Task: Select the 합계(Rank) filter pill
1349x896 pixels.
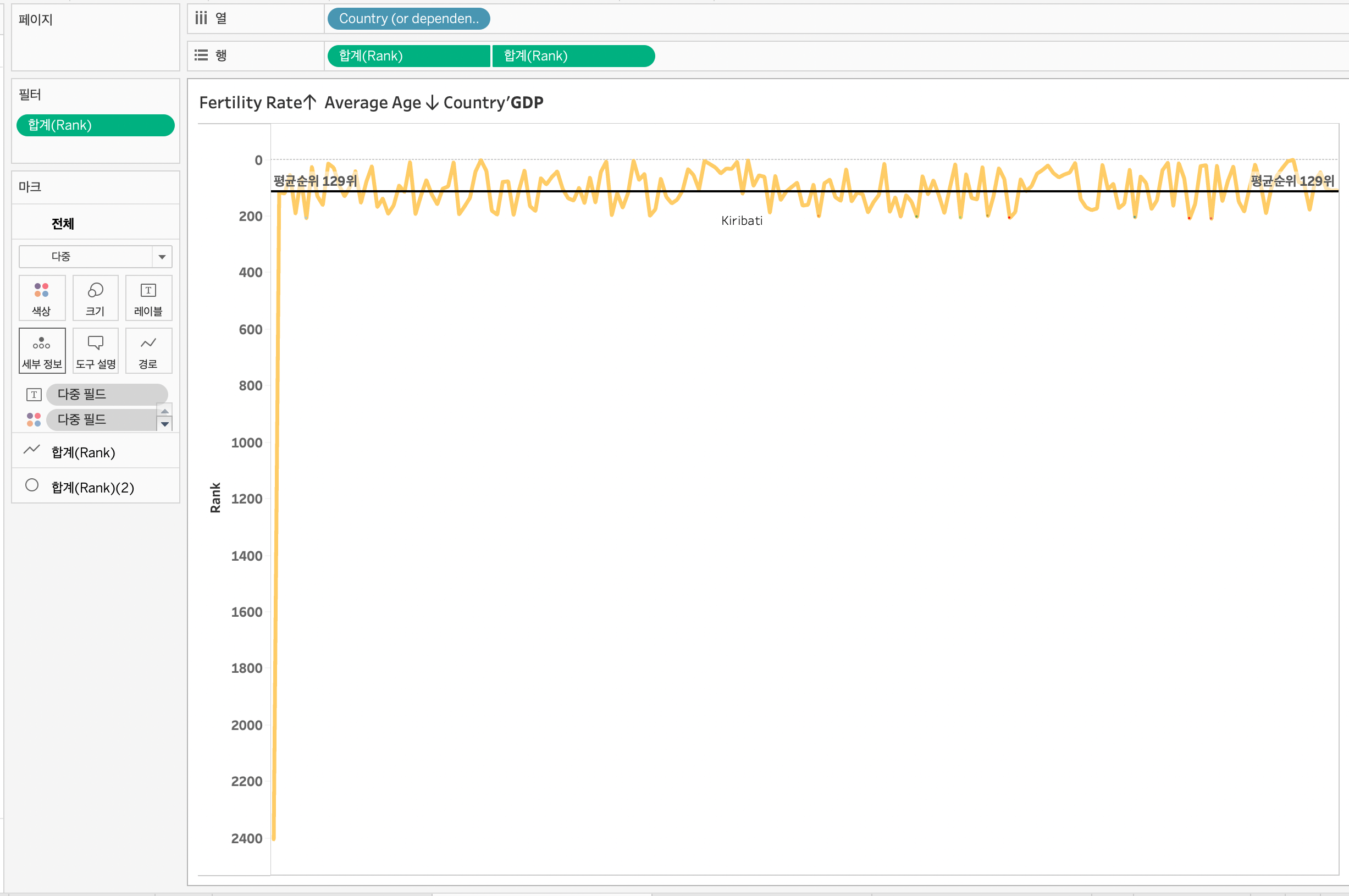Action: tap(96, 125)
